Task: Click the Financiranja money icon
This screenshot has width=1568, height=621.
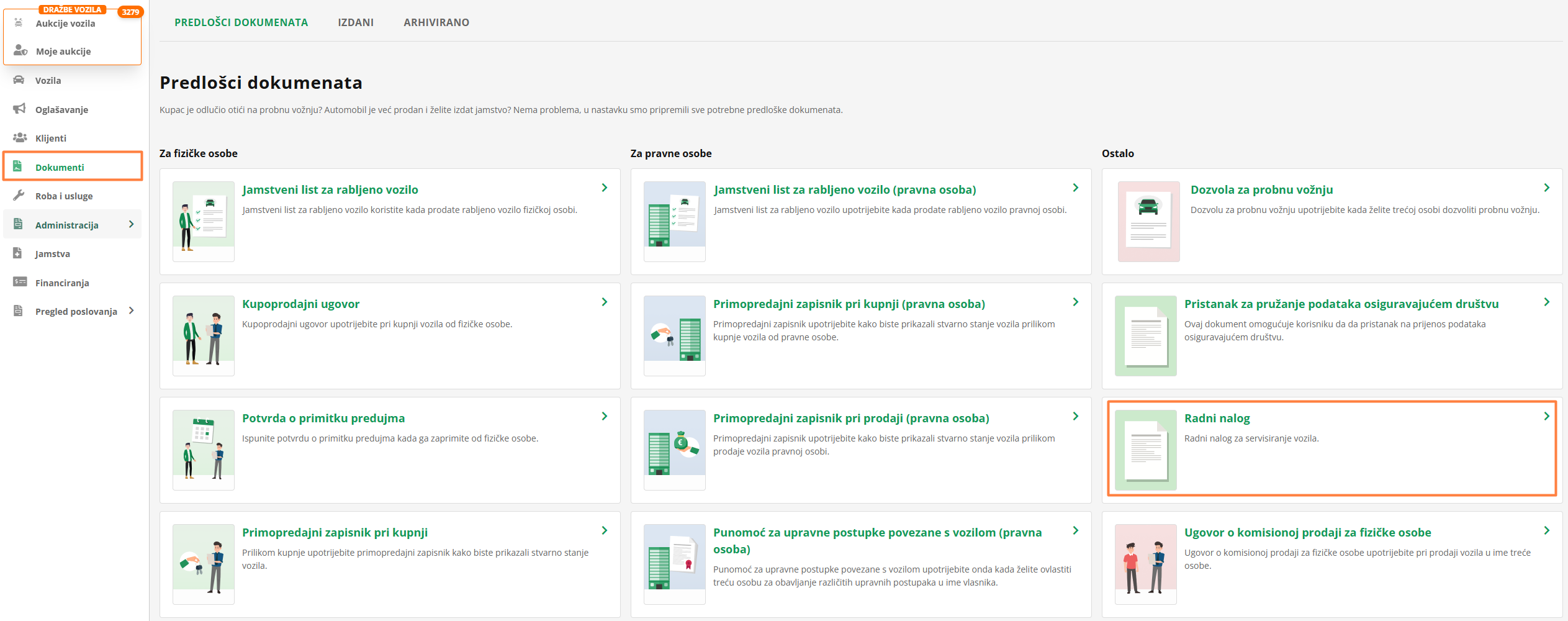Action: click(x=19, y=282)
